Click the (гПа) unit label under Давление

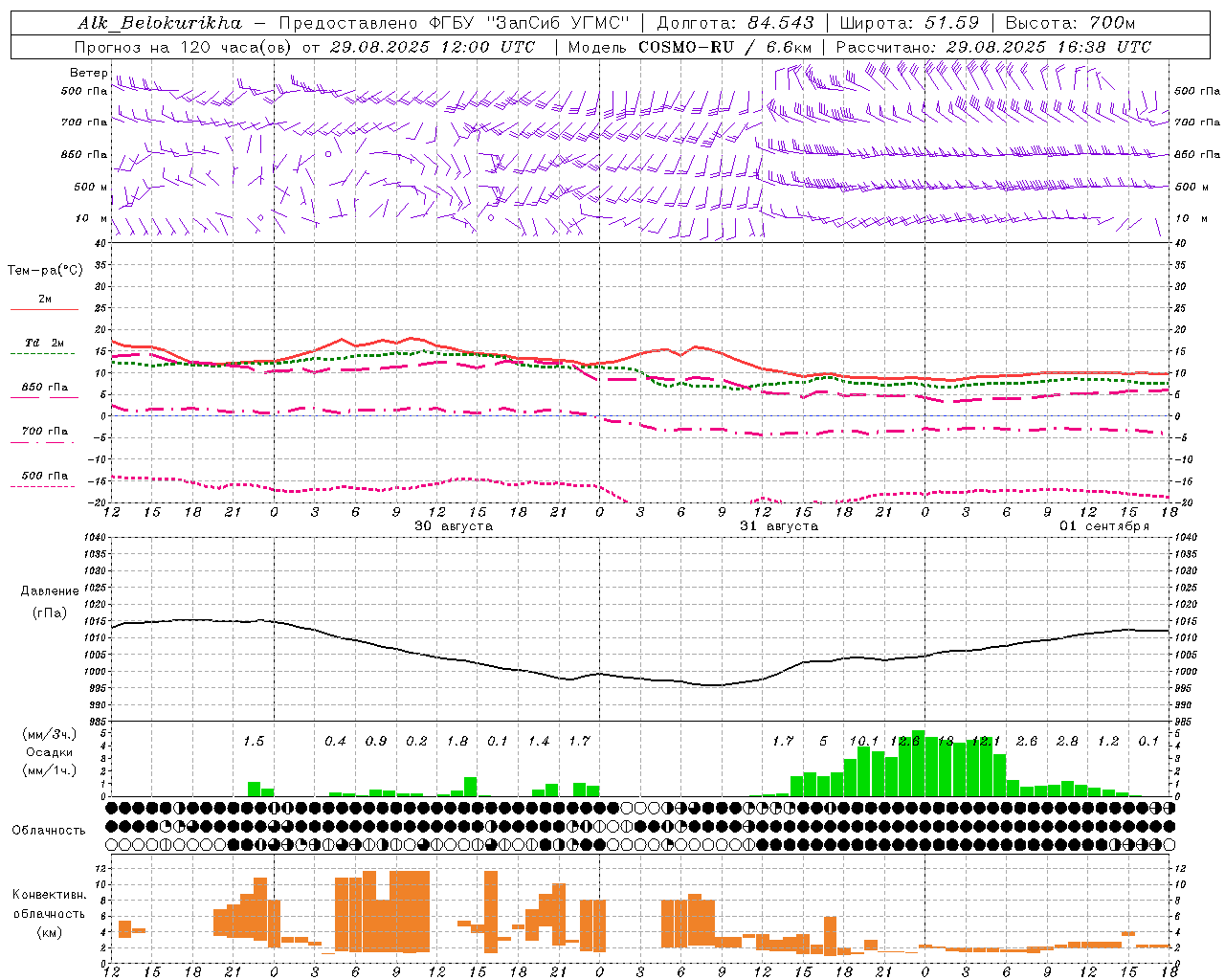[48, 613]
